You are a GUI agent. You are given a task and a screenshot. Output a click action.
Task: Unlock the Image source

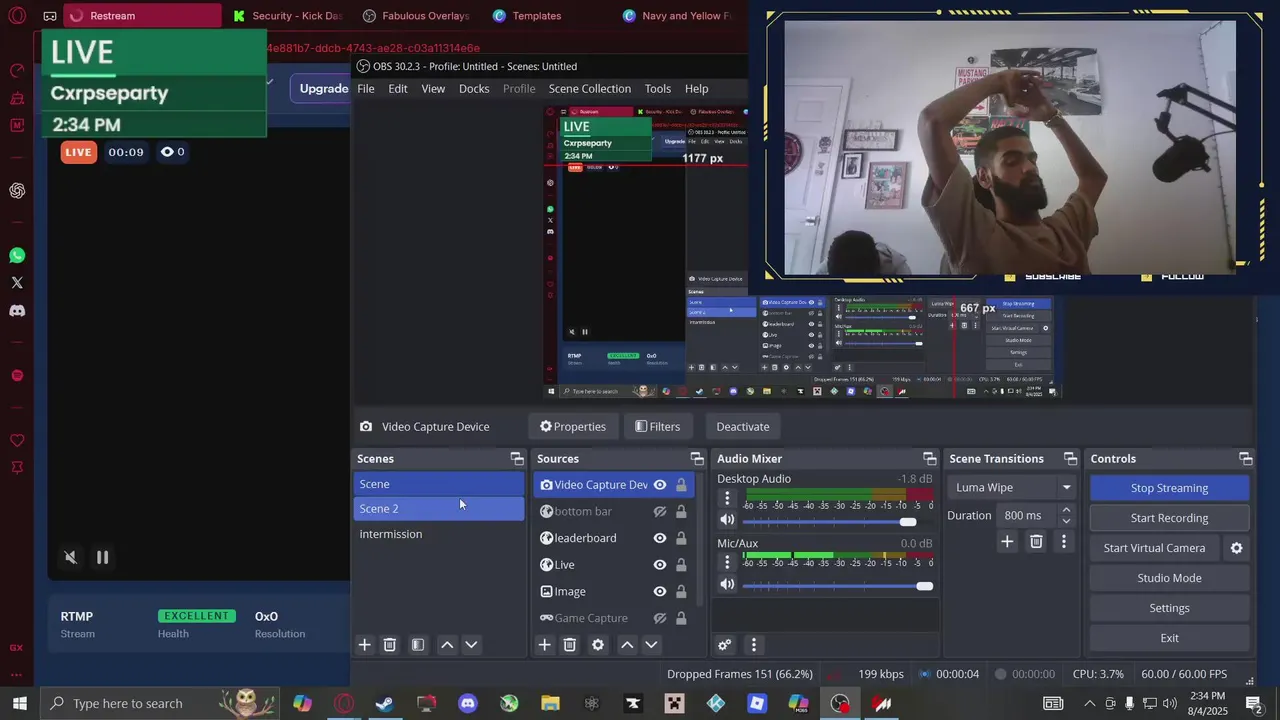681,592
